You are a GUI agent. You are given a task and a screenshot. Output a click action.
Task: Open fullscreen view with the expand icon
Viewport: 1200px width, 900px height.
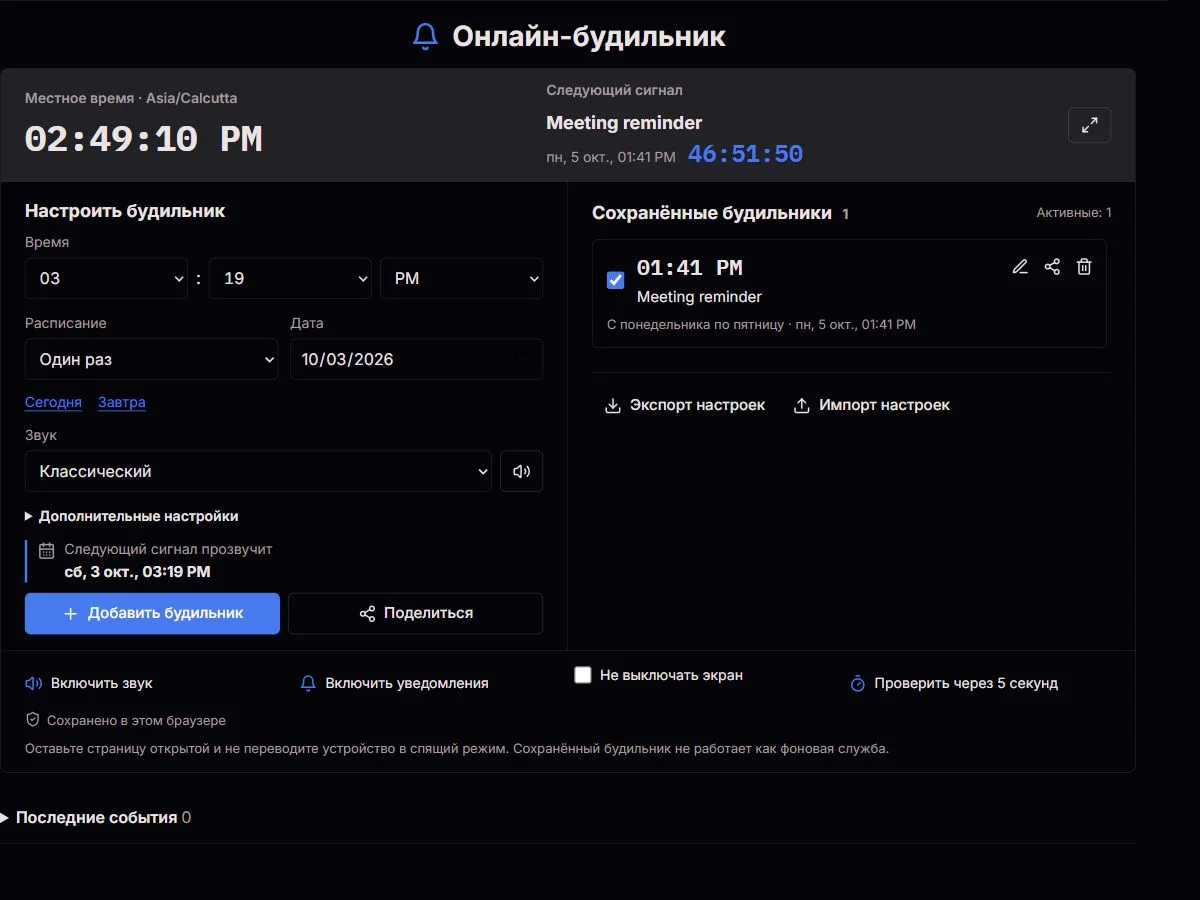[x=1089, y=125]
